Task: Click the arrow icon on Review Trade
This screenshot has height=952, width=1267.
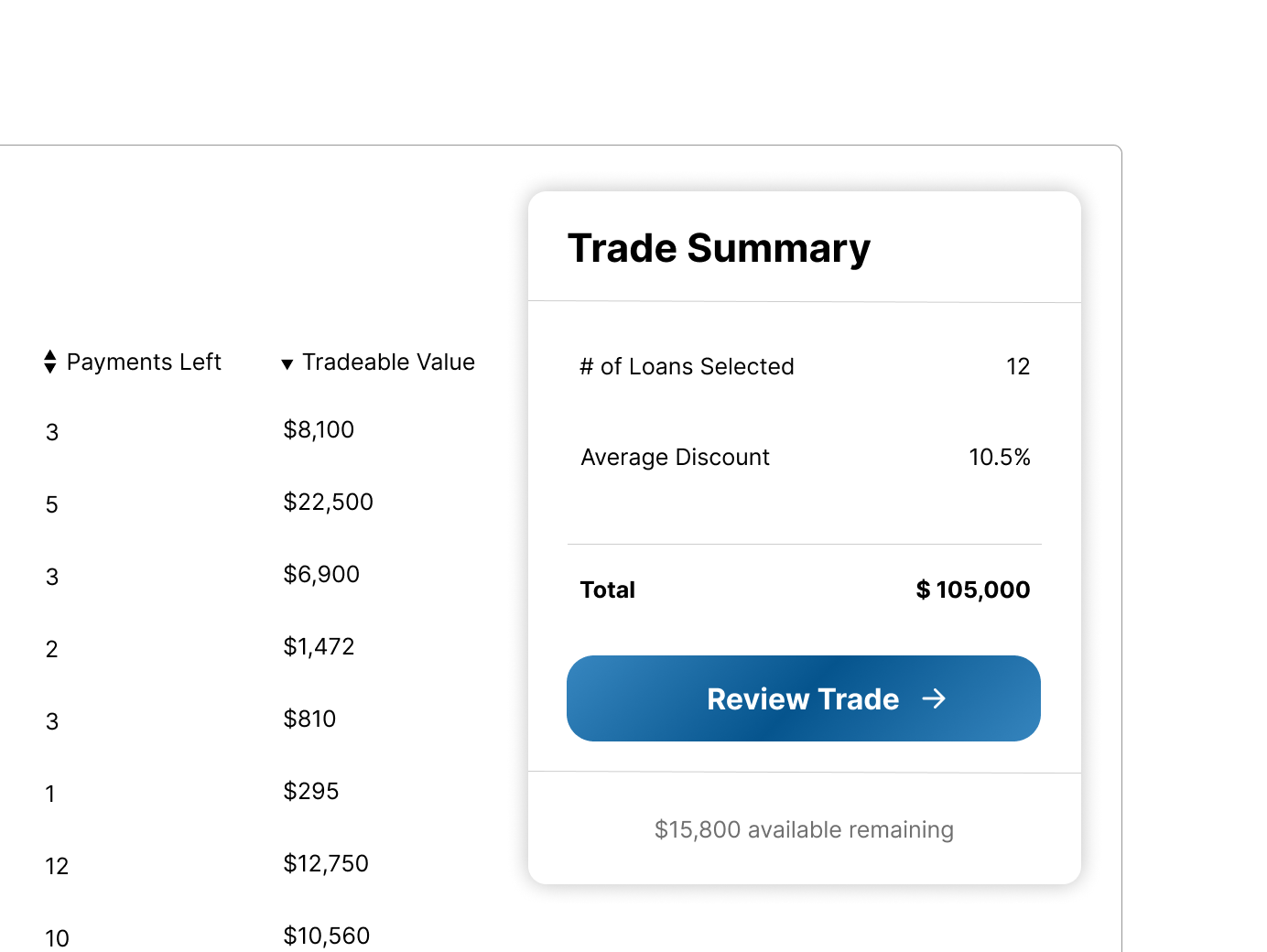Action: [934, 699]
